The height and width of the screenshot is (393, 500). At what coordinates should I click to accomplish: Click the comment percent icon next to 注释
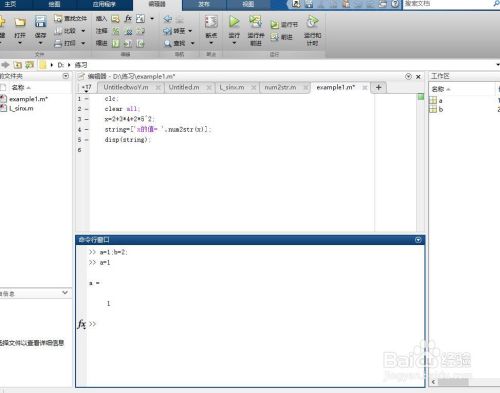pos(115,31)
